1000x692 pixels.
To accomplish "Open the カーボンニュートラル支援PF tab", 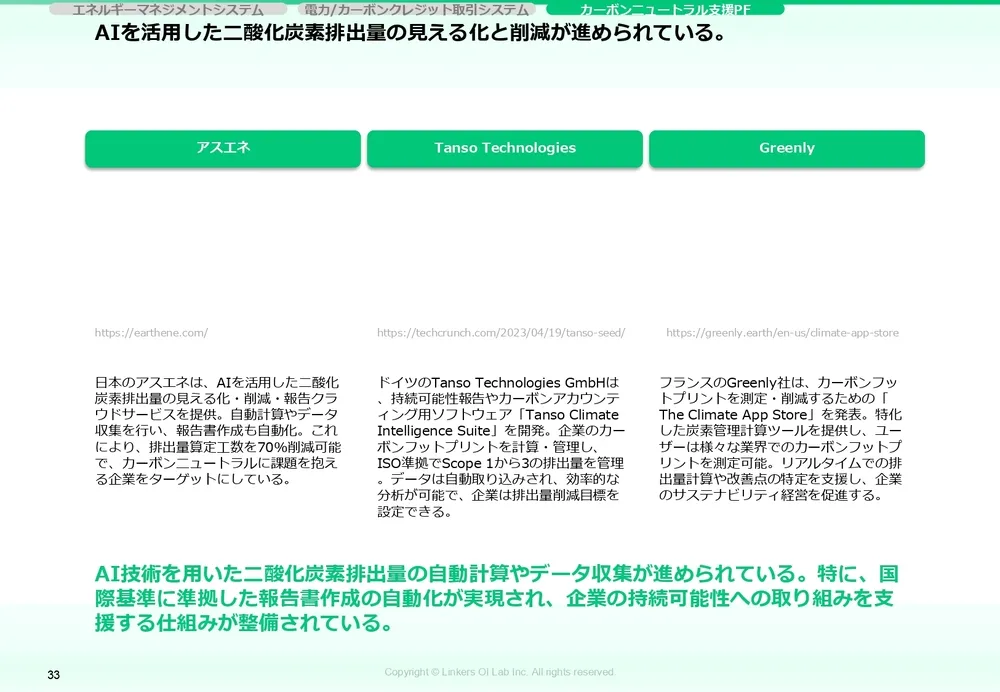I will 665,9.
